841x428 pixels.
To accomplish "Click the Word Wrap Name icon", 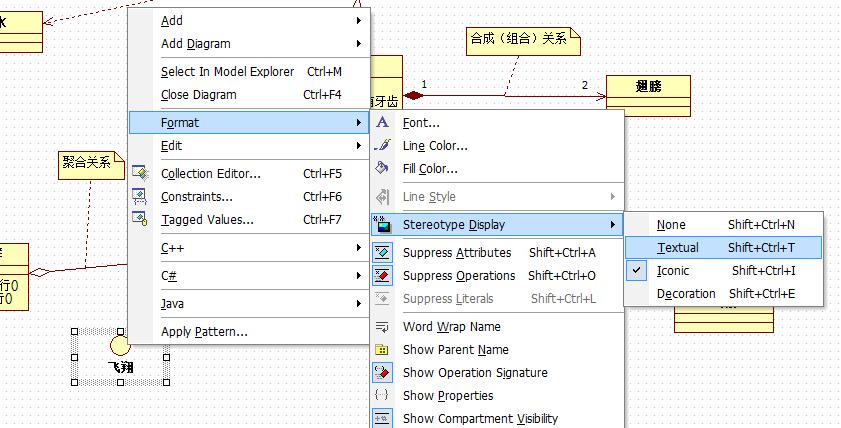I will [x=382, y=326].
